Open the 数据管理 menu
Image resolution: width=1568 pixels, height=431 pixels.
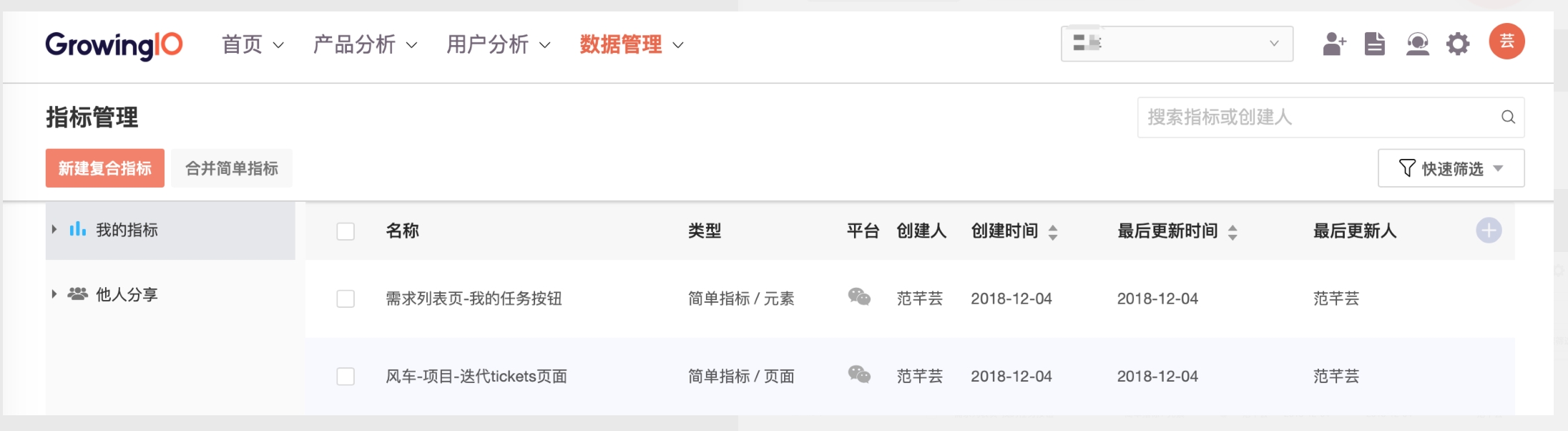click(x=631, y=45)
